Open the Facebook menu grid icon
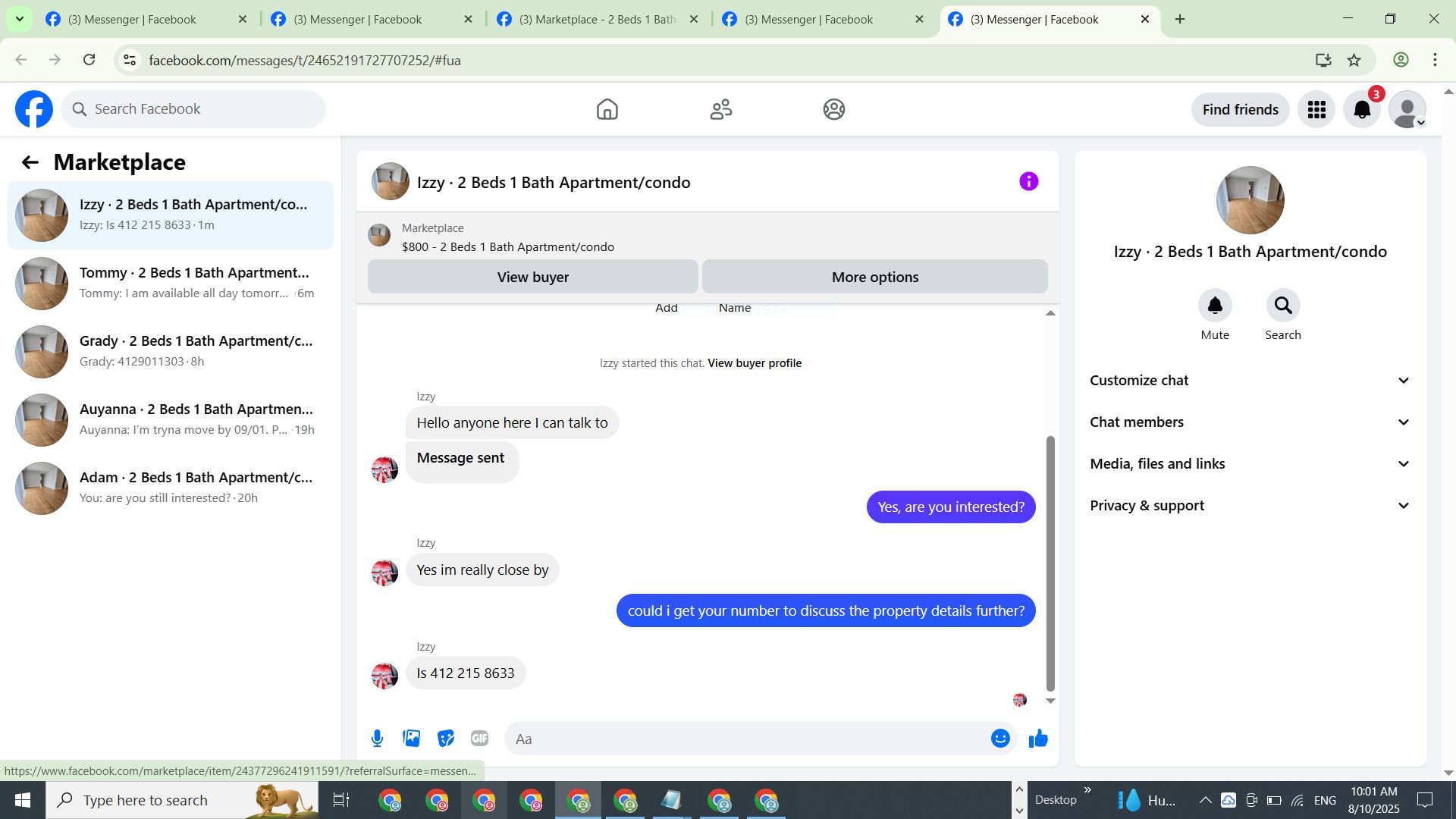This screenshot has width=1456, height=819. tap(1316, 109)
